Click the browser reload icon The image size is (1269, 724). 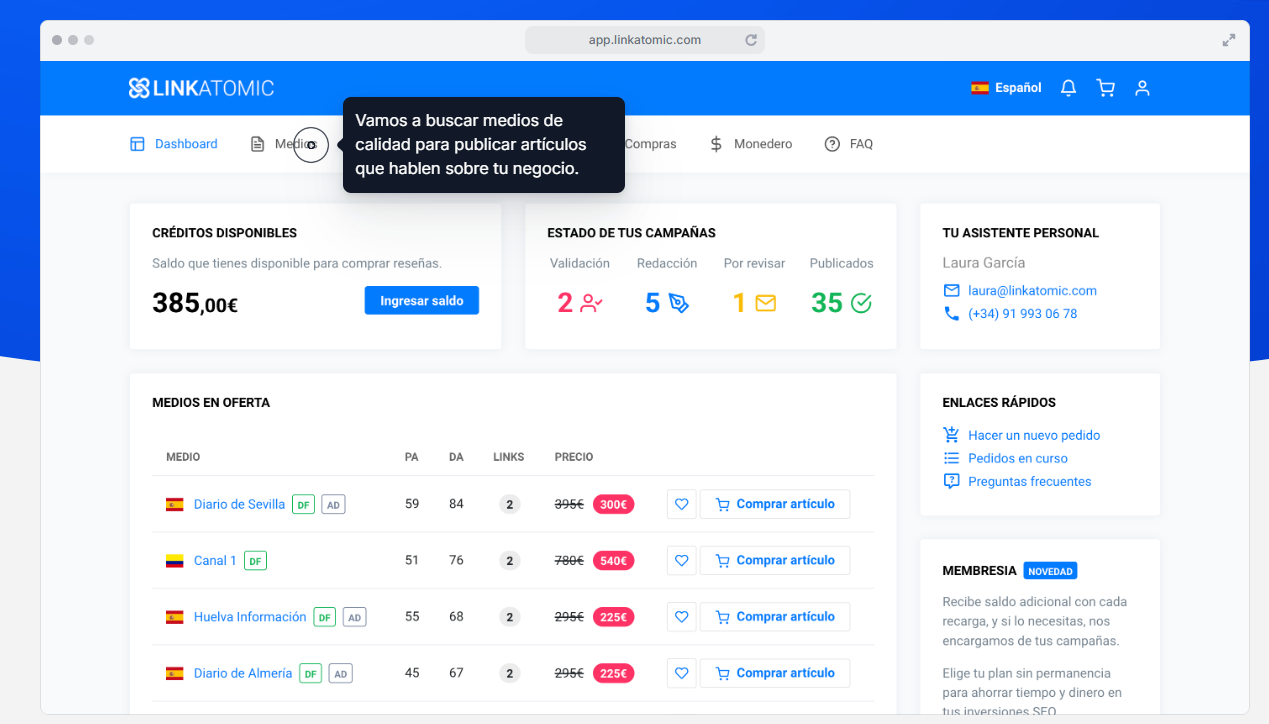[751, 40]
